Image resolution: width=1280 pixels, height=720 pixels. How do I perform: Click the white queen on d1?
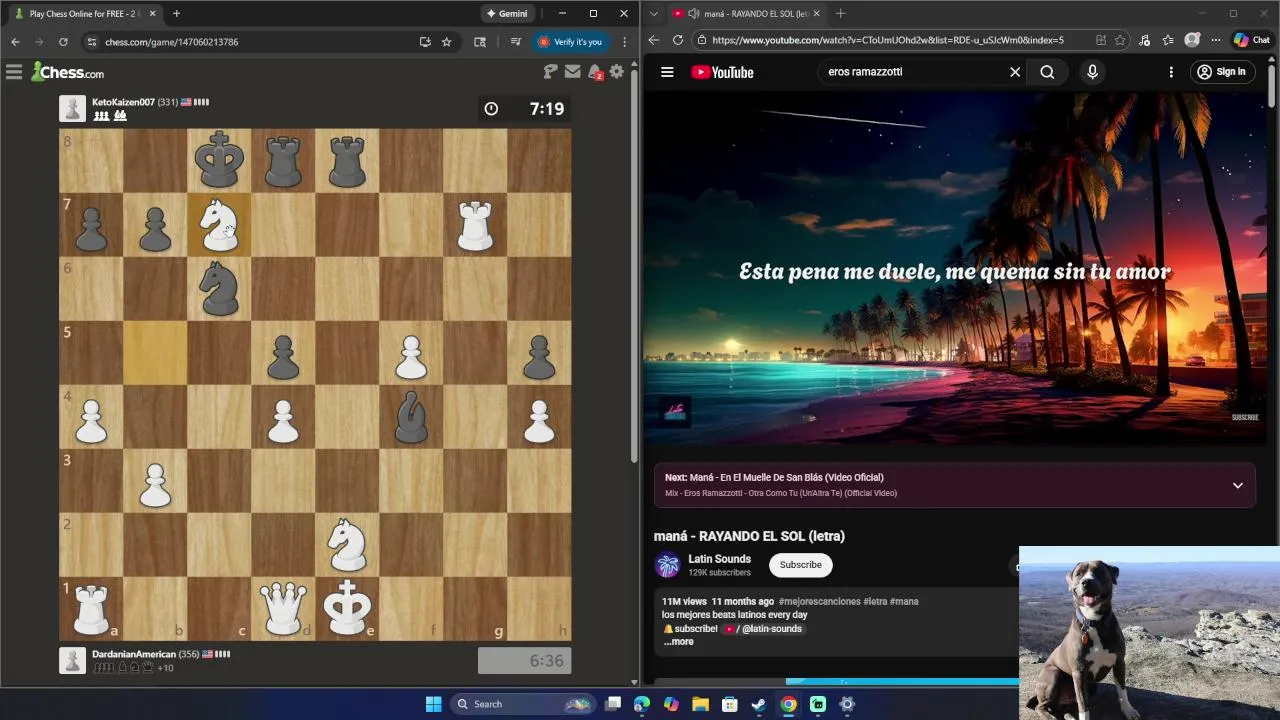click(x=283, y=609)
